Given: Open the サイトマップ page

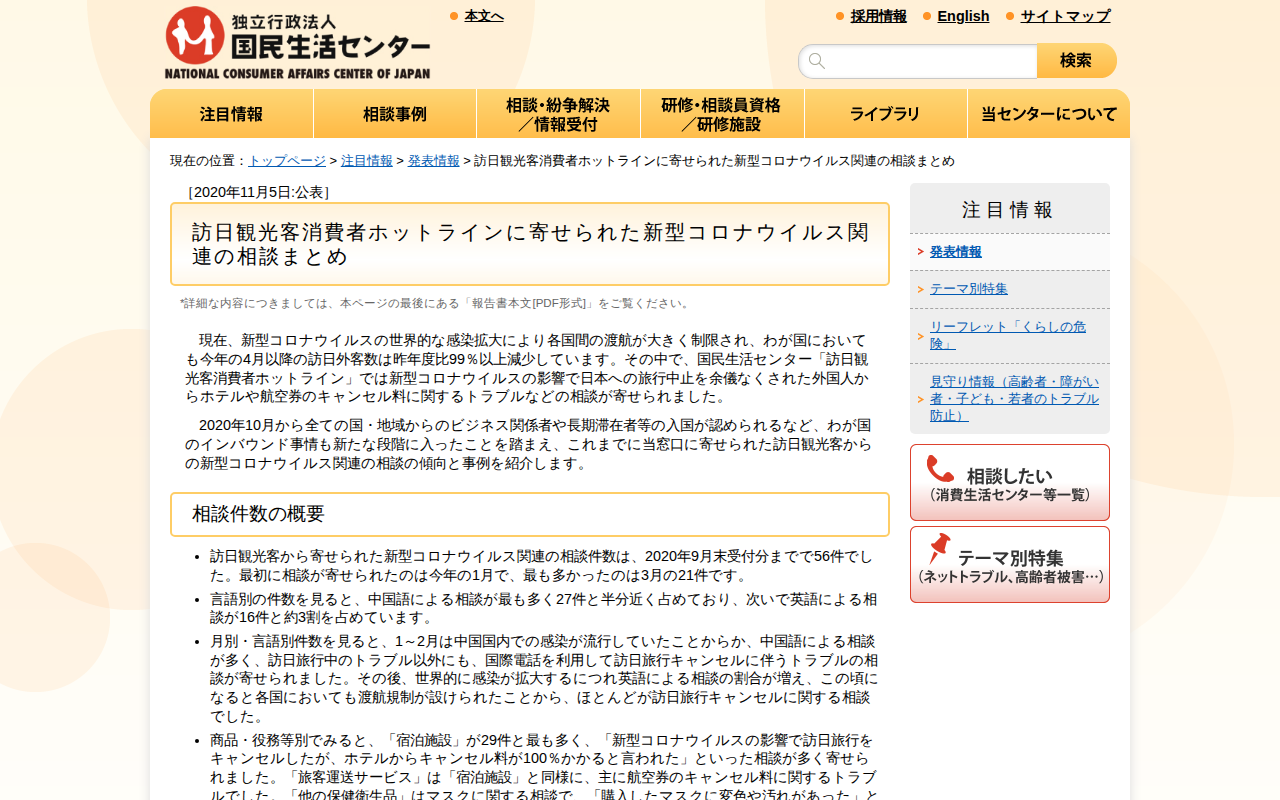Looking at the screenshot, I should click(x=1064, y=16).
